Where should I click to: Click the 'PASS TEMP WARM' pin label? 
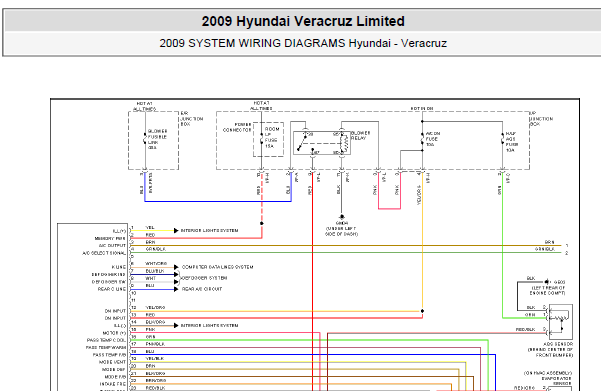[x=105, y=347]
